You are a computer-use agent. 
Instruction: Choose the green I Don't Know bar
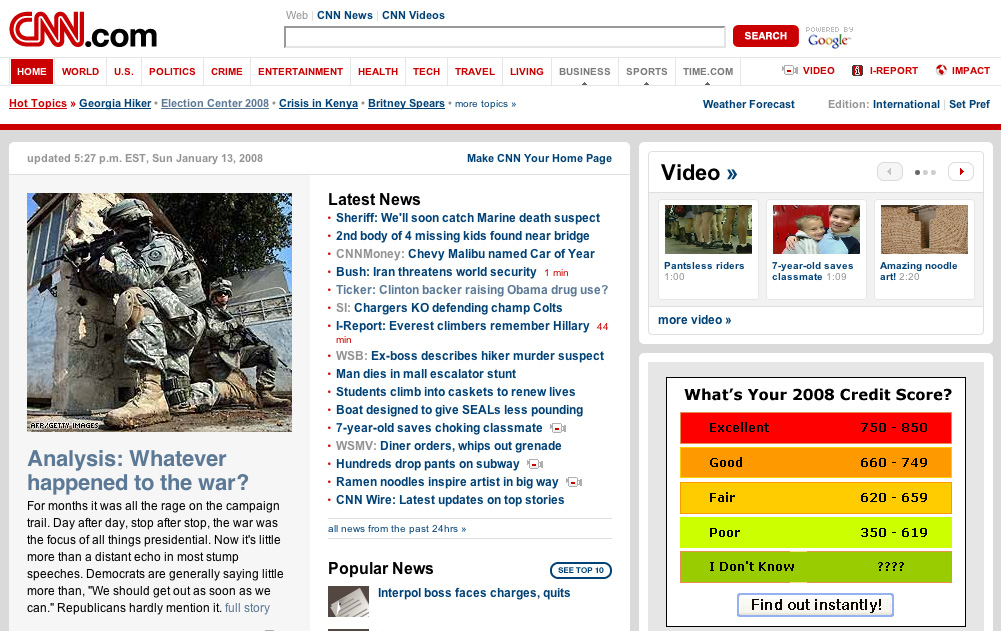tap(815, 566)
